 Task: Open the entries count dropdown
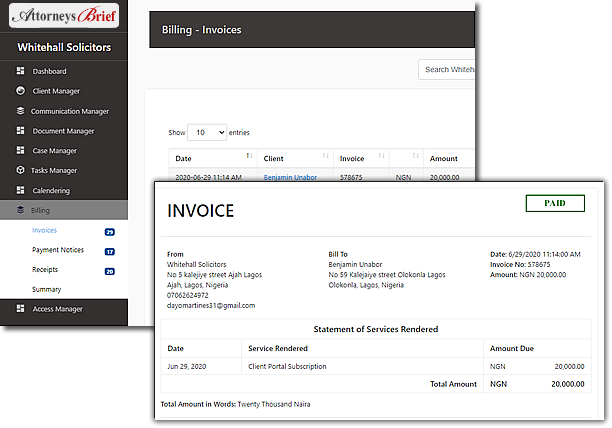[207, 132]
